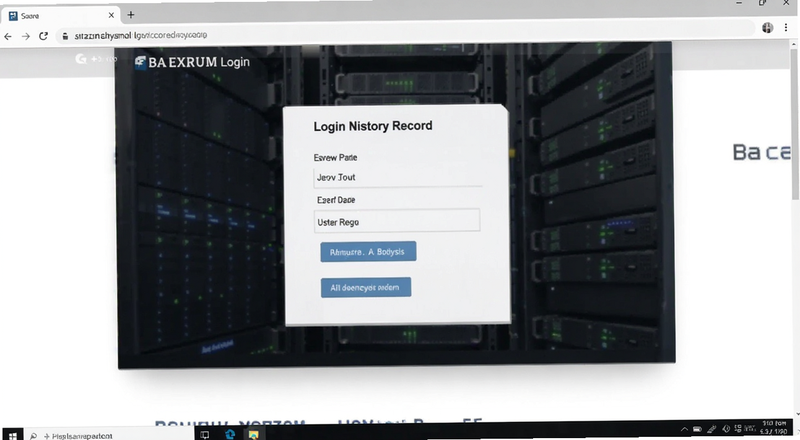The width and height of the screenshot is (800, 440).
Task: Open a new tab with plus button
Action: 131,15
